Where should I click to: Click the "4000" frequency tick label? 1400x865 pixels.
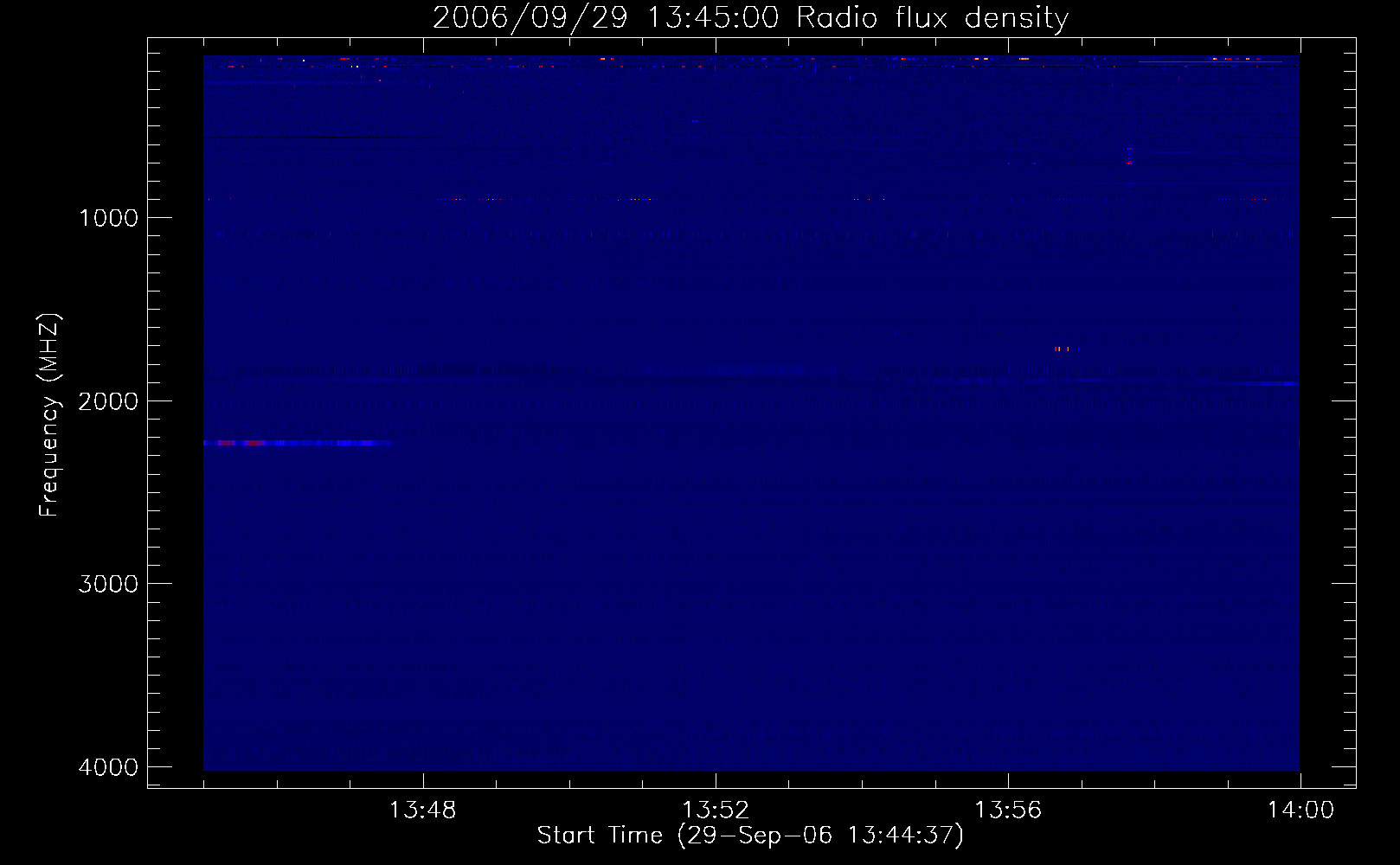(x=108, y=766)
